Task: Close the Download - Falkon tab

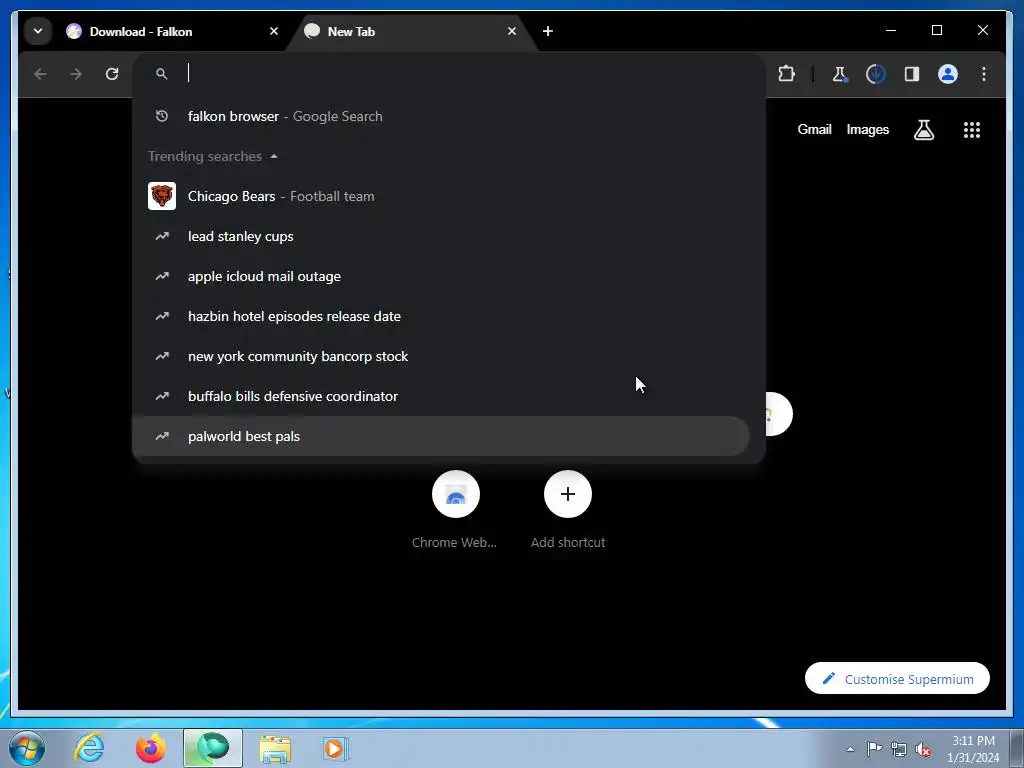Action: (274, 31)
